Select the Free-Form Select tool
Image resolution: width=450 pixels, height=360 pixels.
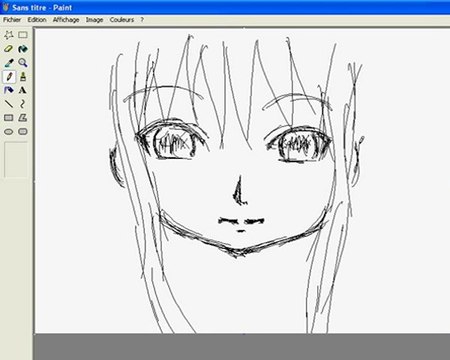point(9,35)
